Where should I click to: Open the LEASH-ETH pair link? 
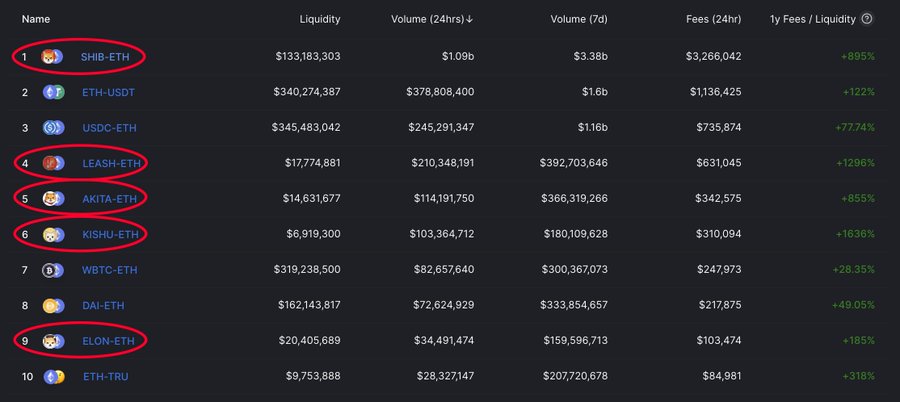111,163
